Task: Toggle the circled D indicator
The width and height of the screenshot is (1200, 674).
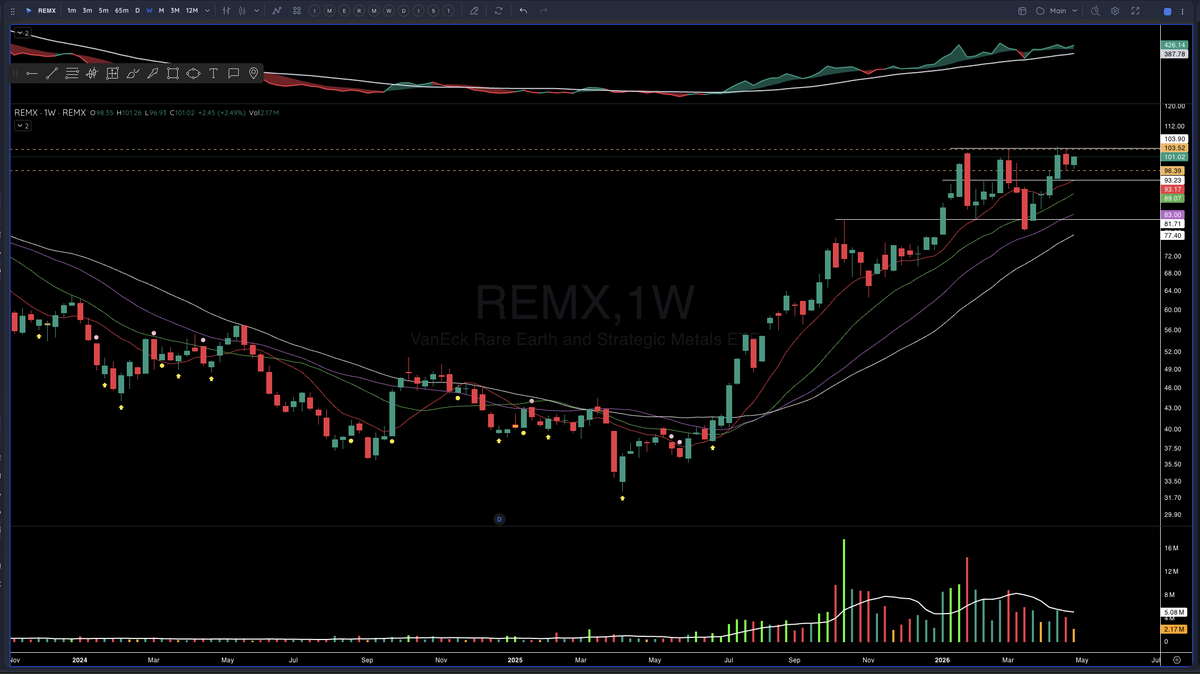Action: [x=404, y=10]
